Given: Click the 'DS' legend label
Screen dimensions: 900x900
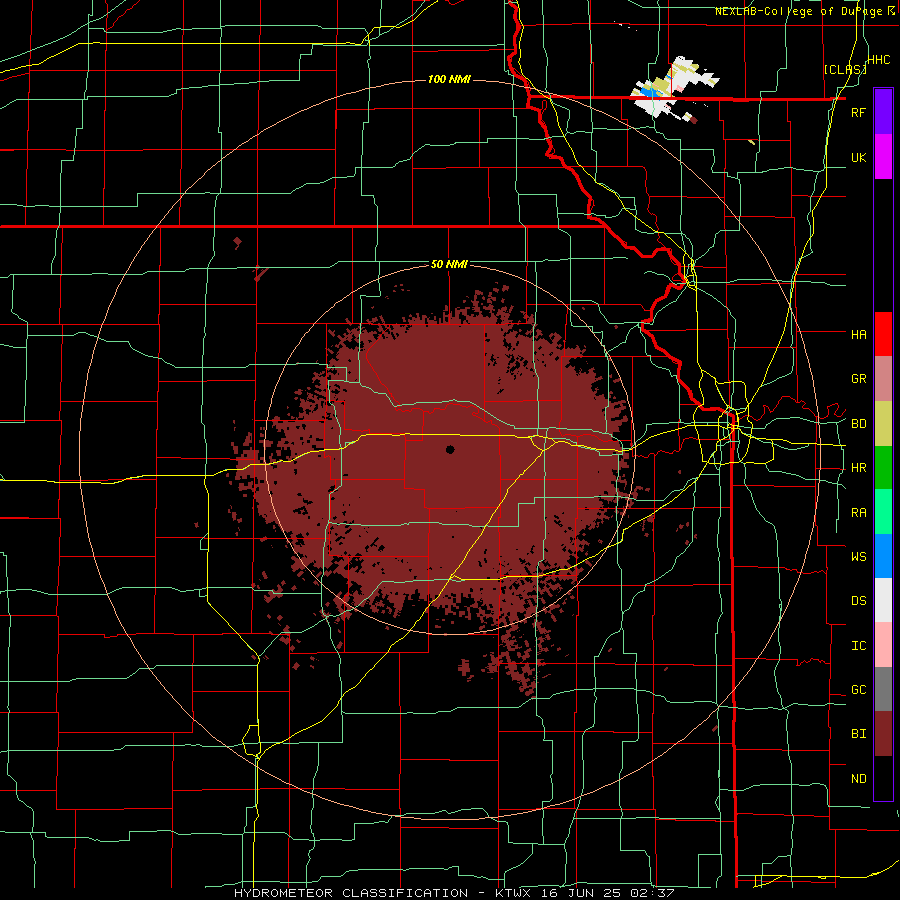Looking at the screenshot, I should point(858,601).
